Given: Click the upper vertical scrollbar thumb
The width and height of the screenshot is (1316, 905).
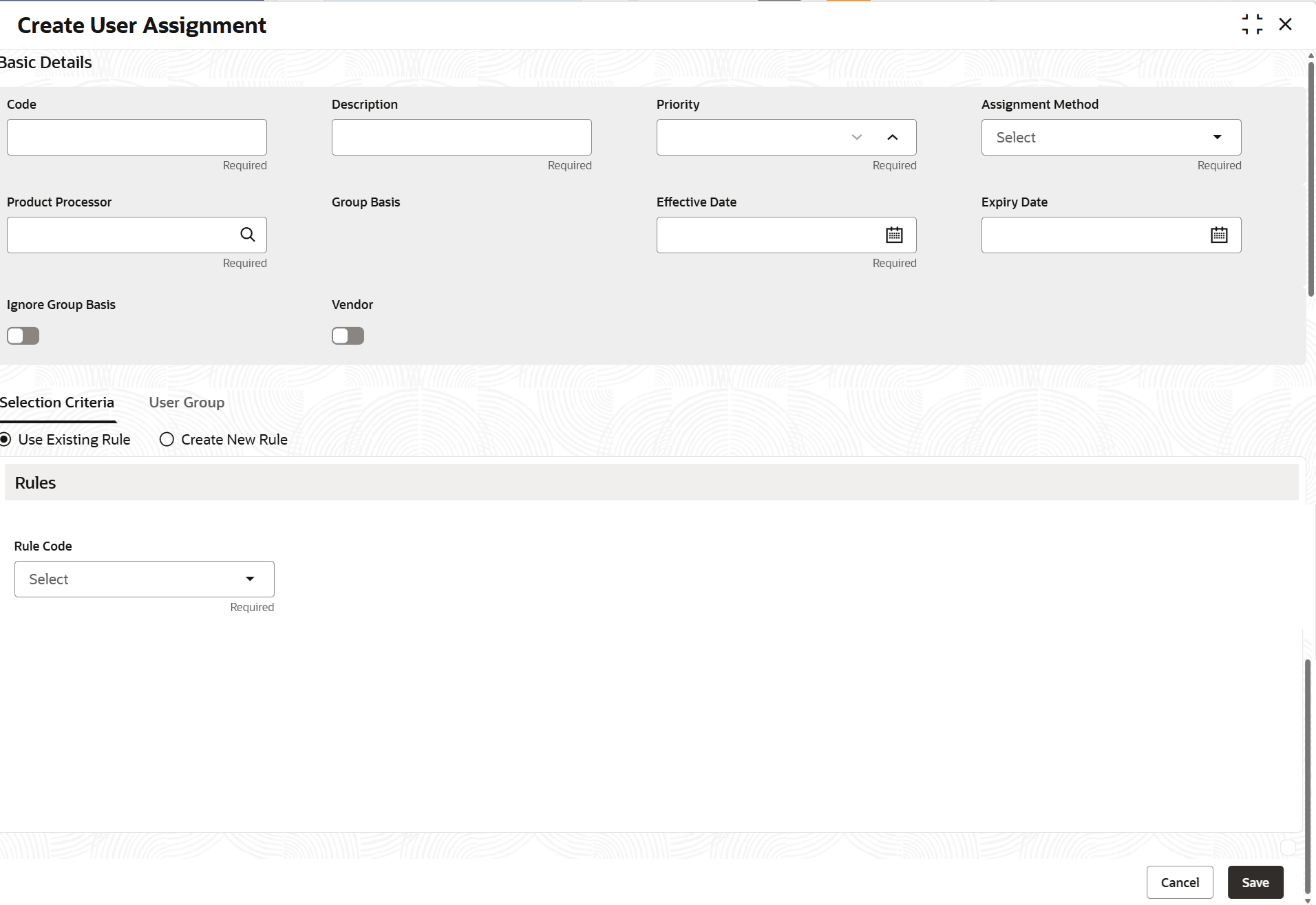Looking at the screenshot, I should [x=1310, y=179].
